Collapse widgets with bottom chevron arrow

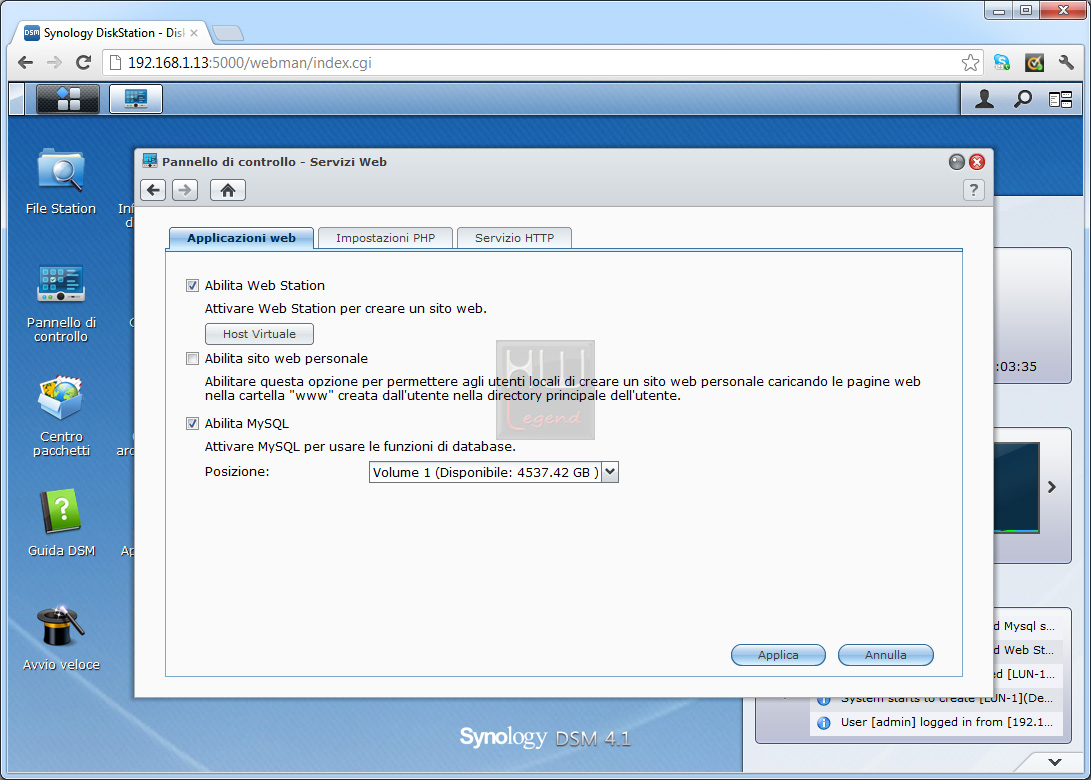[1055, 762]
